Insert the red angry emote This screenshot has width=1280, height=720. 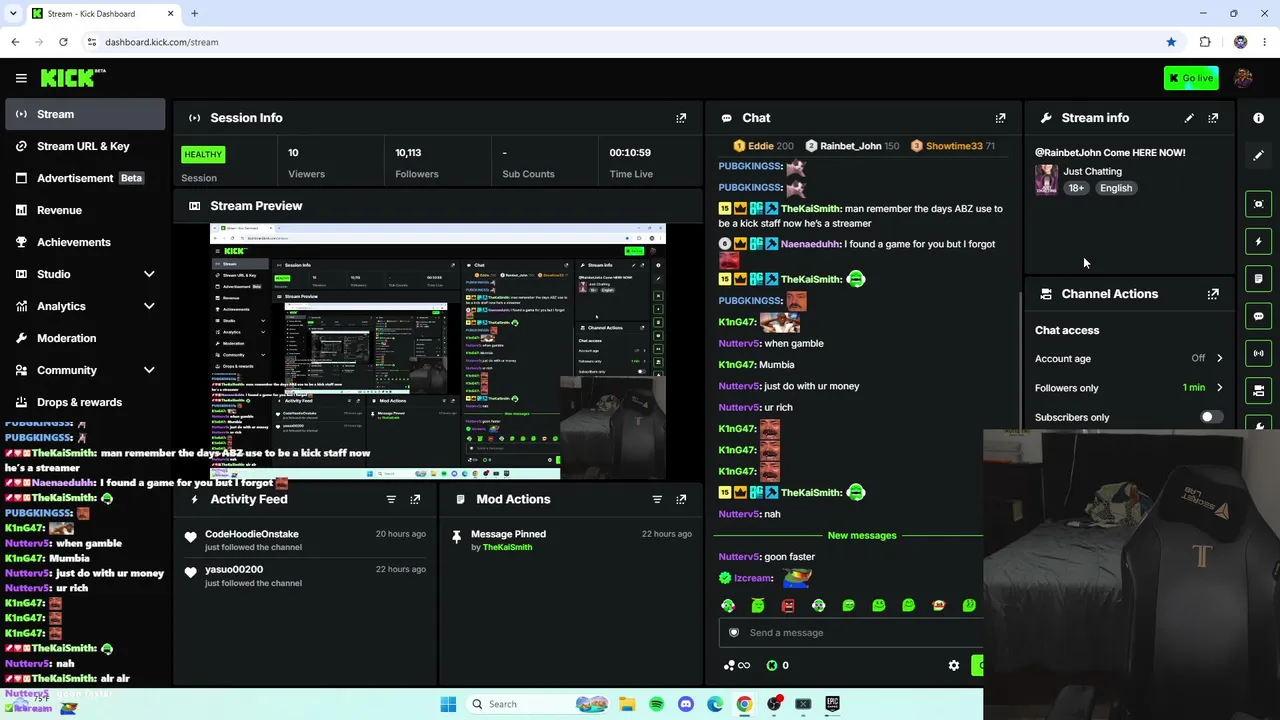(788, 605)
